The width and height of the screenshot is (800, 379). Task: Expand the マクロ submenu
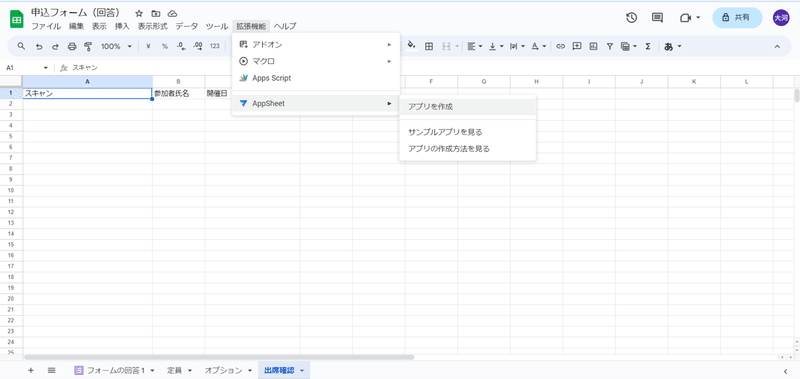point(316,61)
